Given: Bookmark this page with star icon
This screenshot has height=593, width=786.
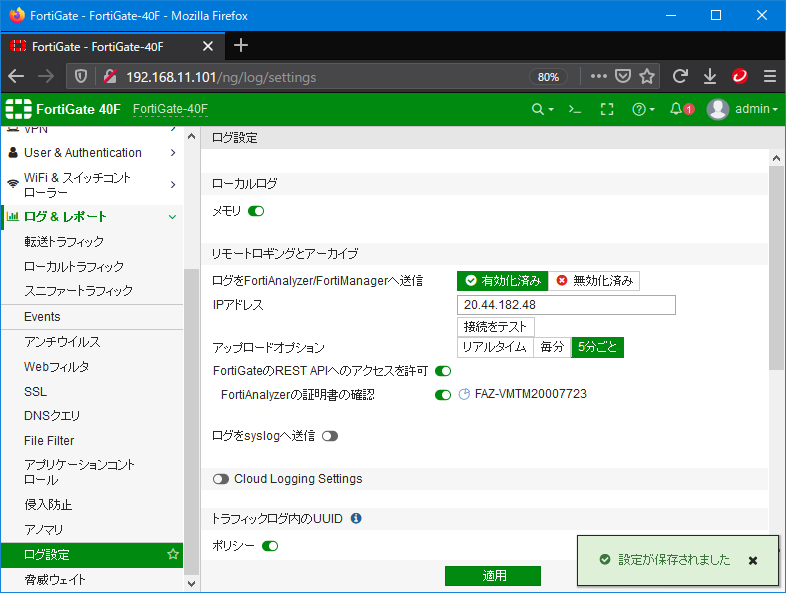Looking at the screenshot, I should [647, 76].
